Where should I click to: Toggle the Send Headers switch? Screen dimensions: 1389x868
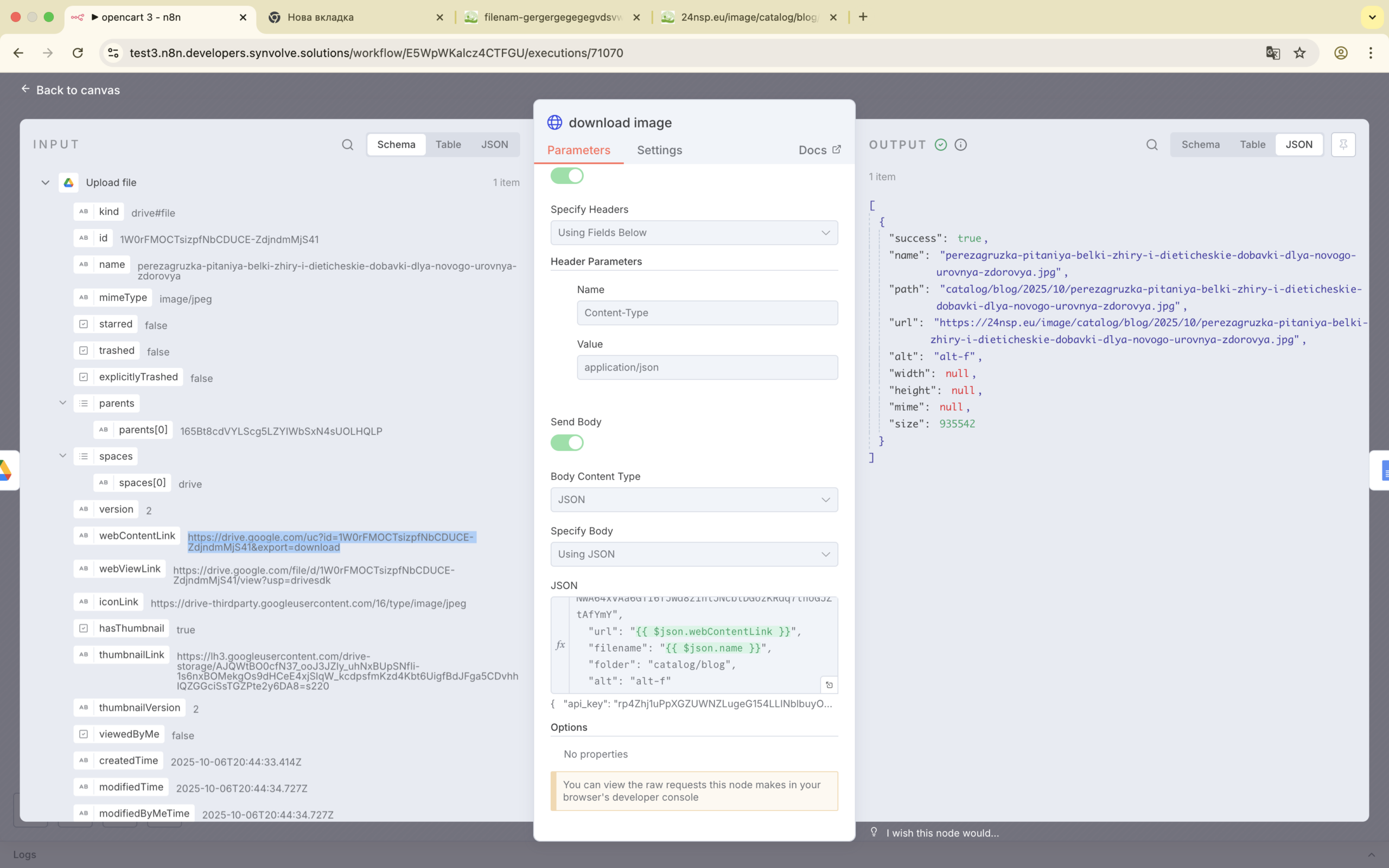point(566,176)
